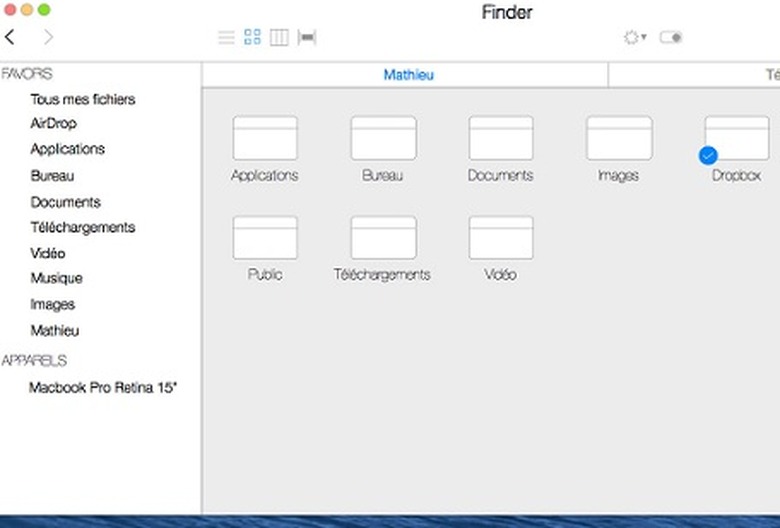Viewport: 780px width, 528px height.
Task: Go back with the left chevron
Action: tap(9, 37)
